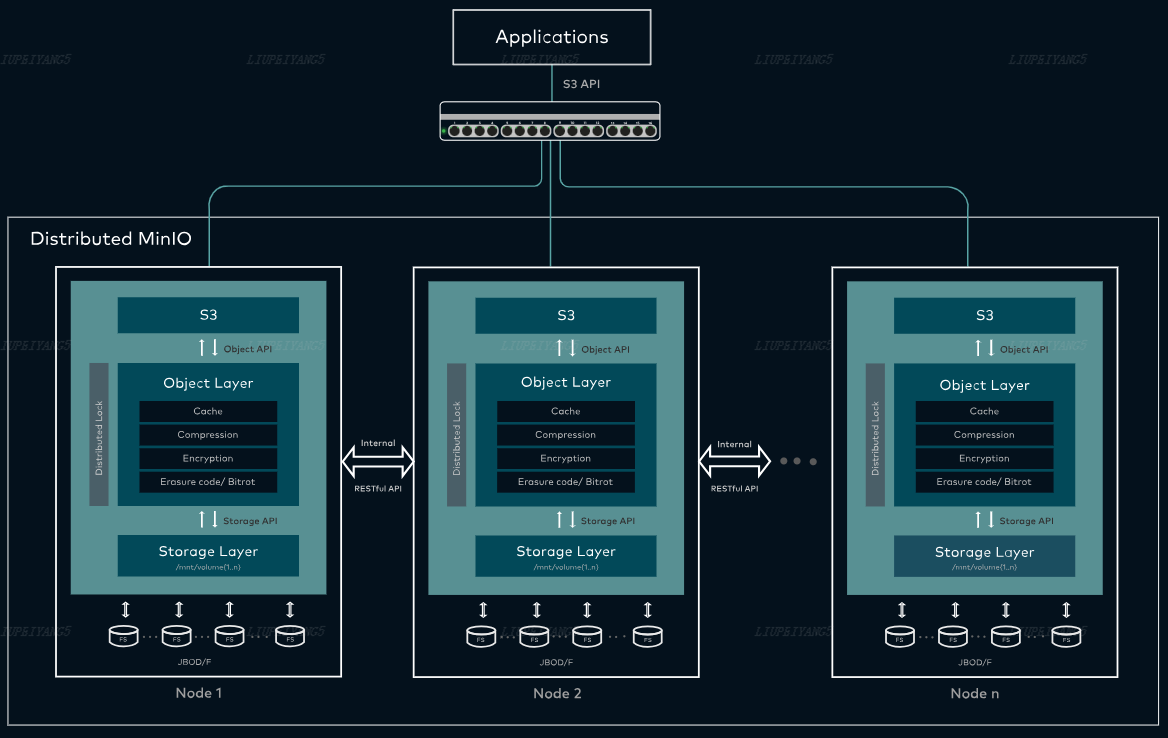Click the Node 1 caption
The width and height of the screenshot is (1168, 738).
(198, 693)
